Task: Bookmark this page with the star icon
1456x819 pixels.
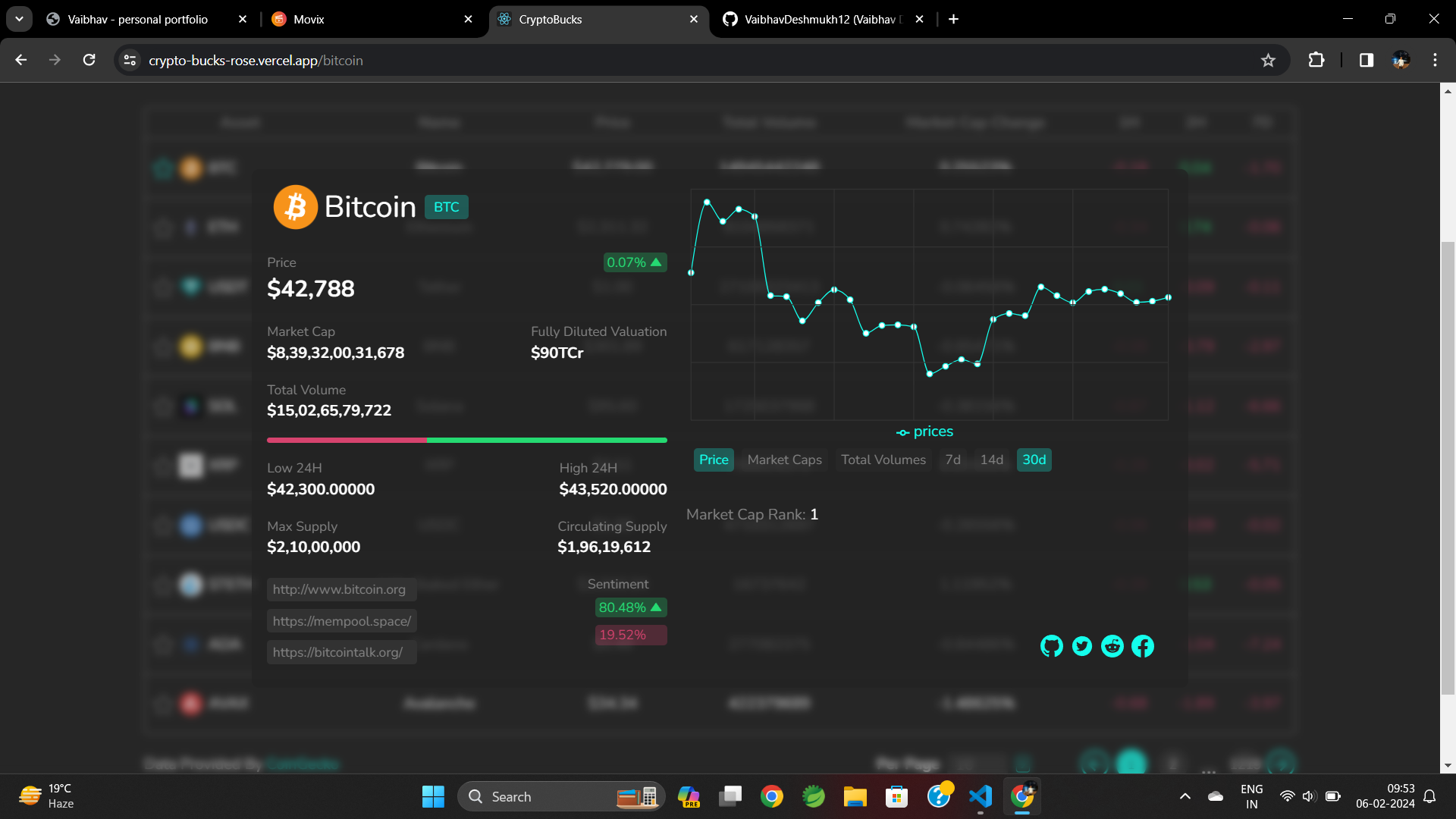Action: [1268, 60]
